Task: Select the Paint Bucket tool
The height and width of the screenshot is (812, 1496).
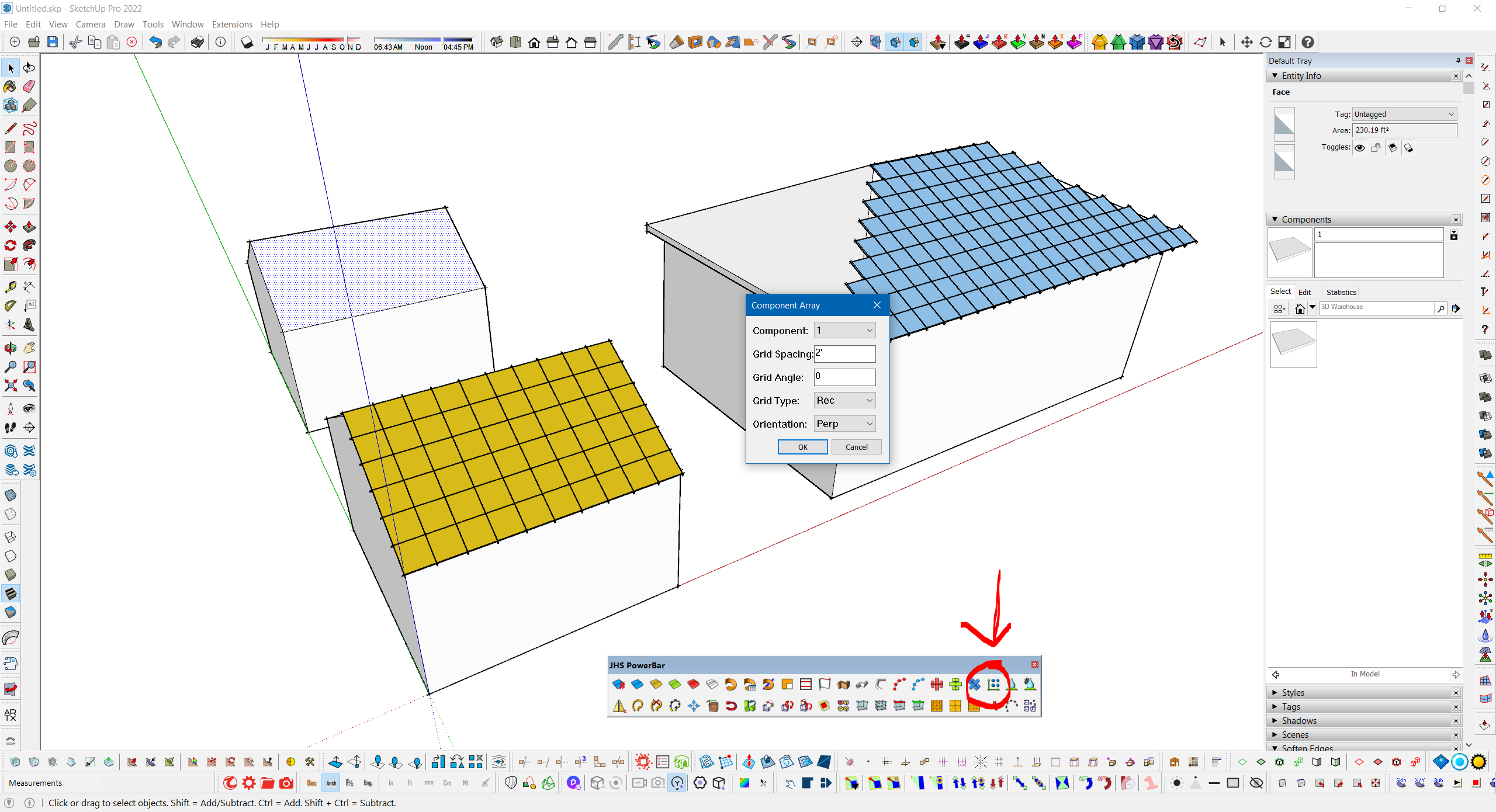Action: (10, 86)
